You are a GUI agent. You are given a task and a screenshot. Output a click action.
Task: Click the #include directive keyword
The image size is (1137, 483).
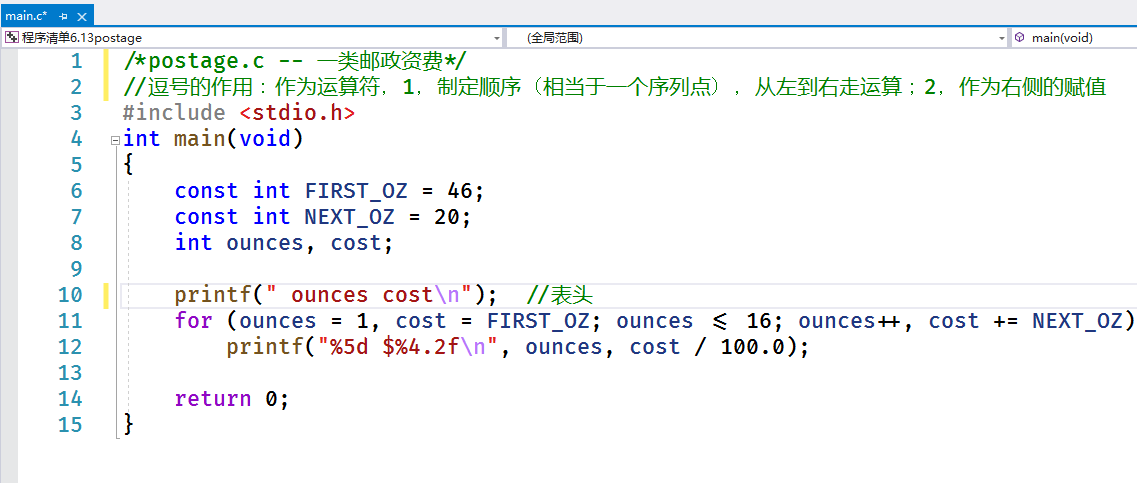pyautogui.click(x=174, y=113)
